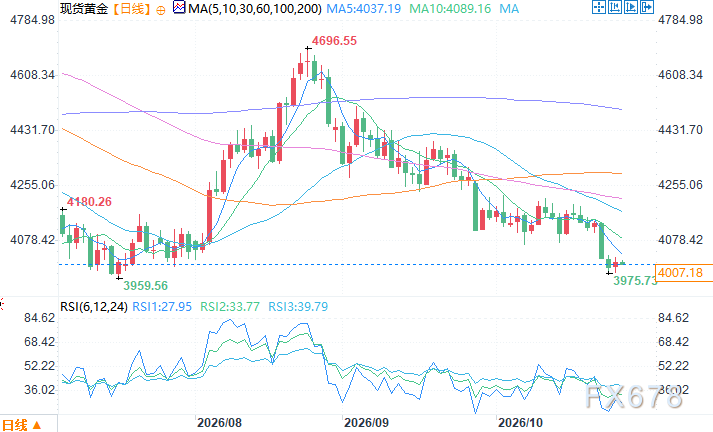Expand the 日线 period selector at bottom-left

[22, 425]
